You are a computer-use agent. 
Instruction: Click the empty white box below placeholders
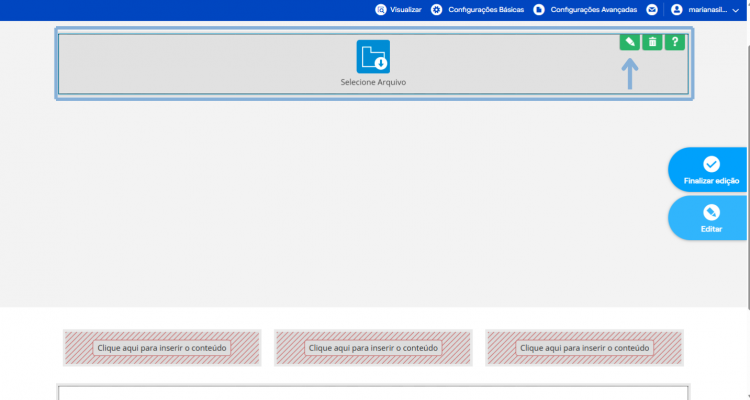(x=373, y=393)
